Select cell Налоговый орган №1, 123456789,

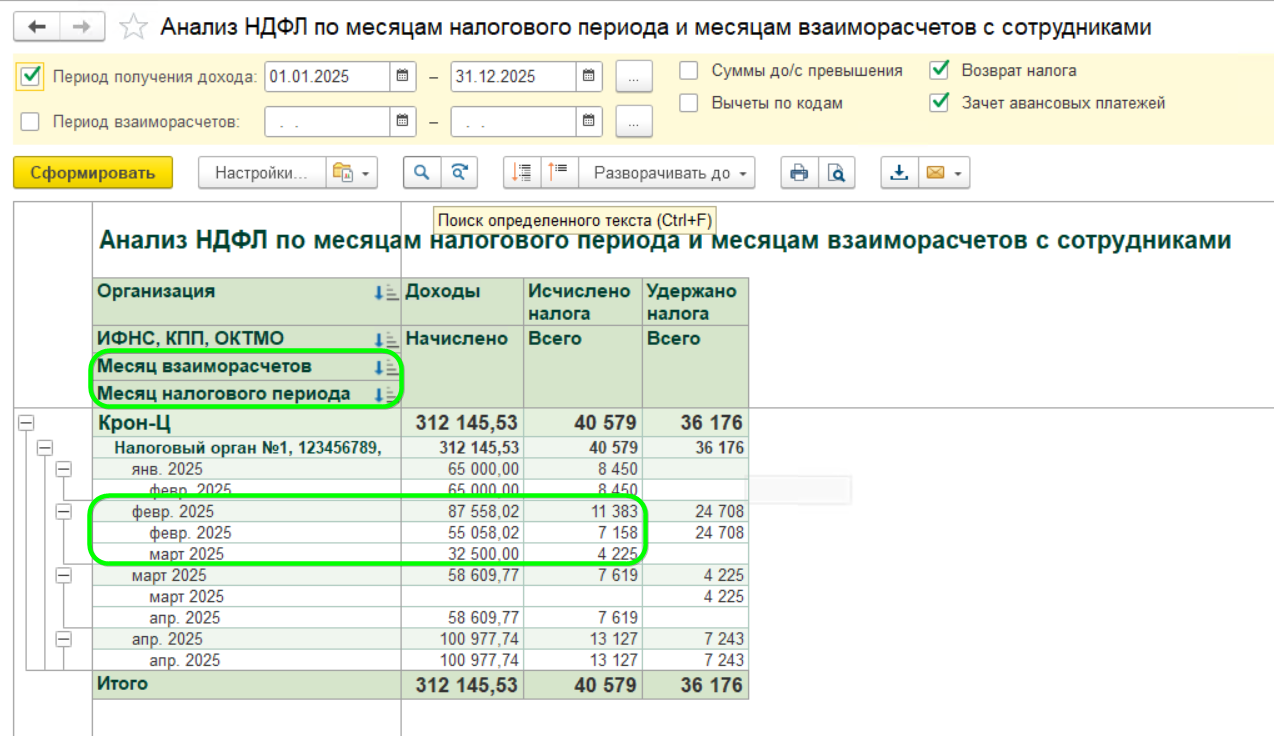[x=247, y=448]
